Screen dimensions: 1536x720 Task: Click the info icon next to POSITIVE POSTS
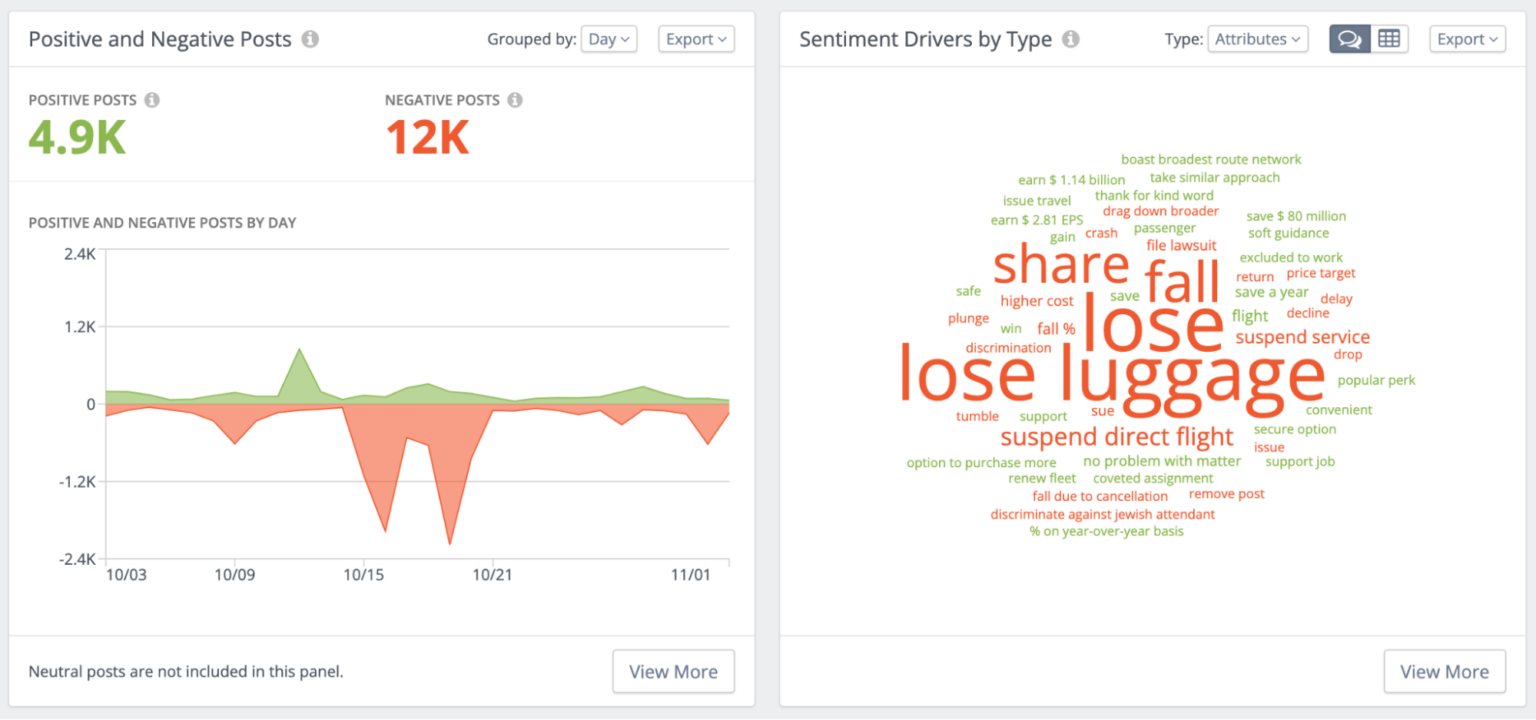[x=152, y=100]
